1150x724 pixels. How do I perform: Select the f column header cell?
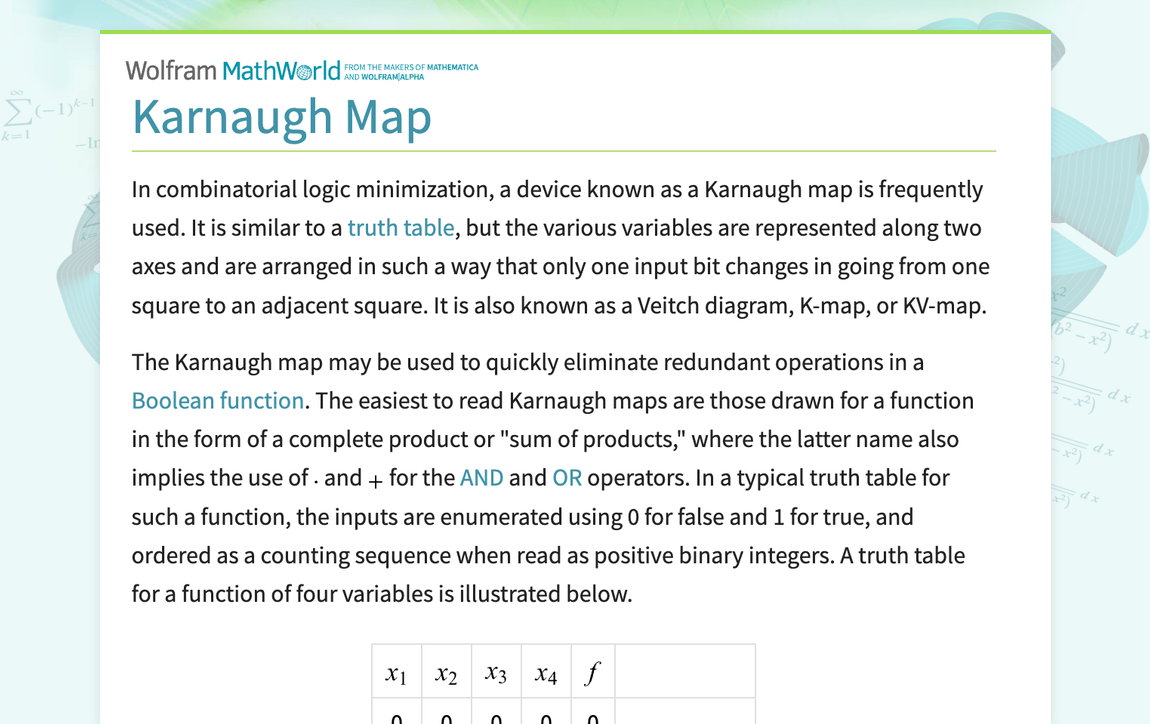592,673
